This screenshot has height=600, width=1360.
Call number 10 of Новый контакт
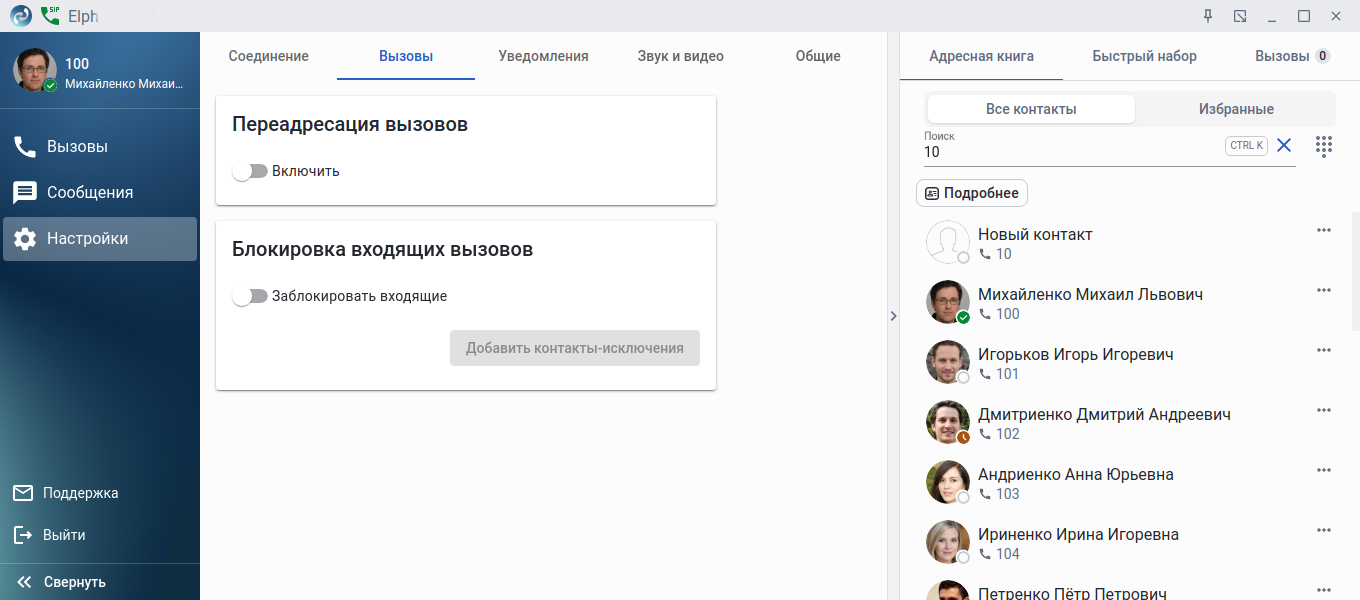[995, 254]
